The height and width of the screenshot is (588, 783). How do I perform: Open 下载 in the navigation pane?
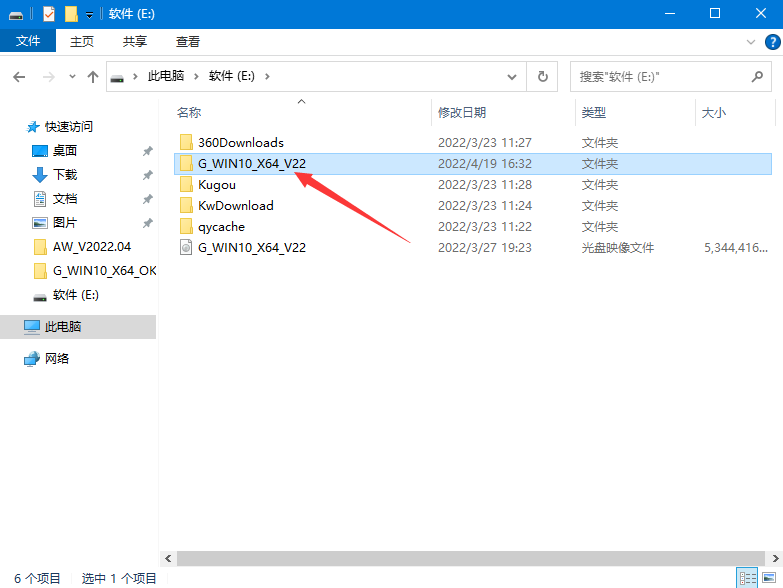coord(65,175)
